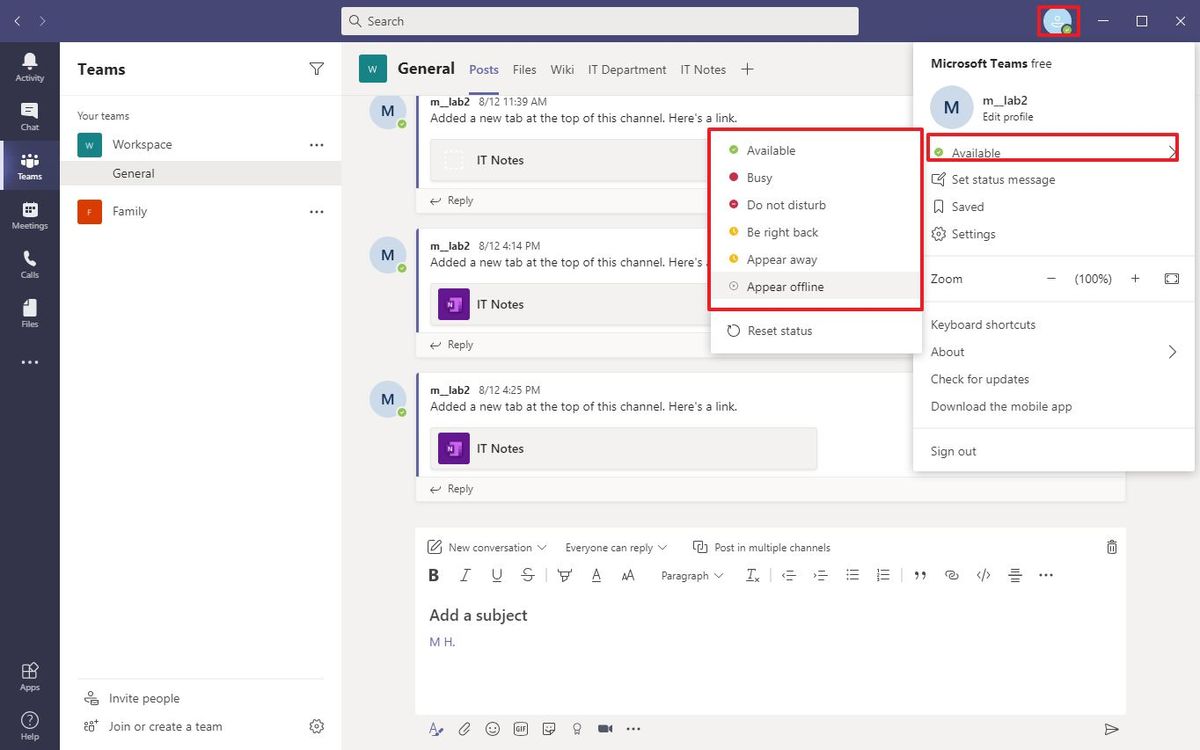1200x750 pixels.
Task: Open the emoji picker
Action: pos(492,728)
